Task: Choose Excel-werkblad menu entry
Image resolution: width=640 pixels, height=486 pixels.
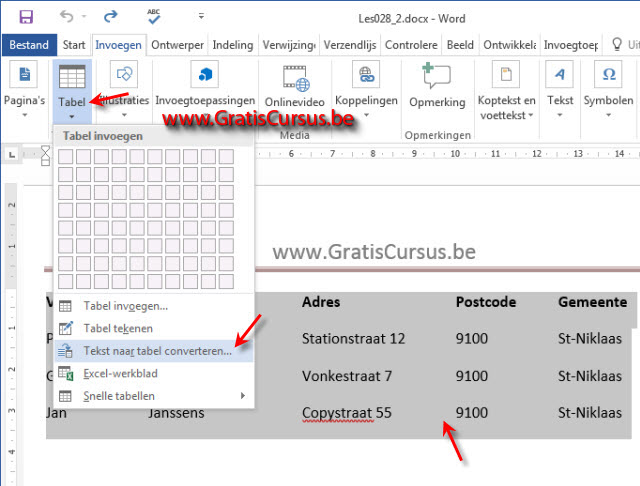Action: 153,373
